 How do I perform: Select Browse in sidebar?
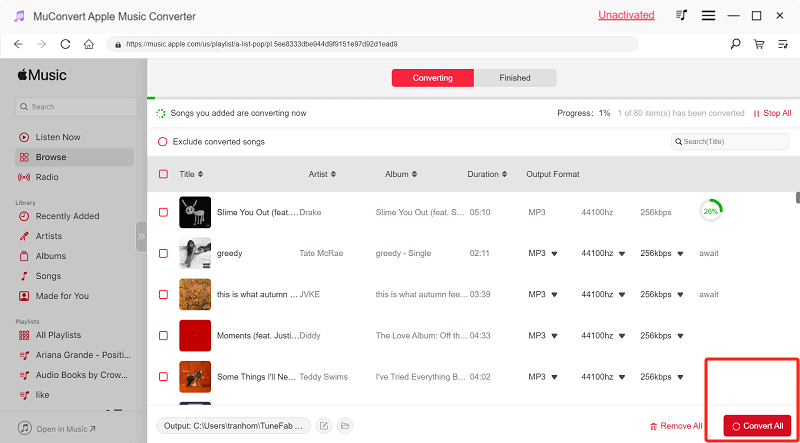(x=74, y=157)
